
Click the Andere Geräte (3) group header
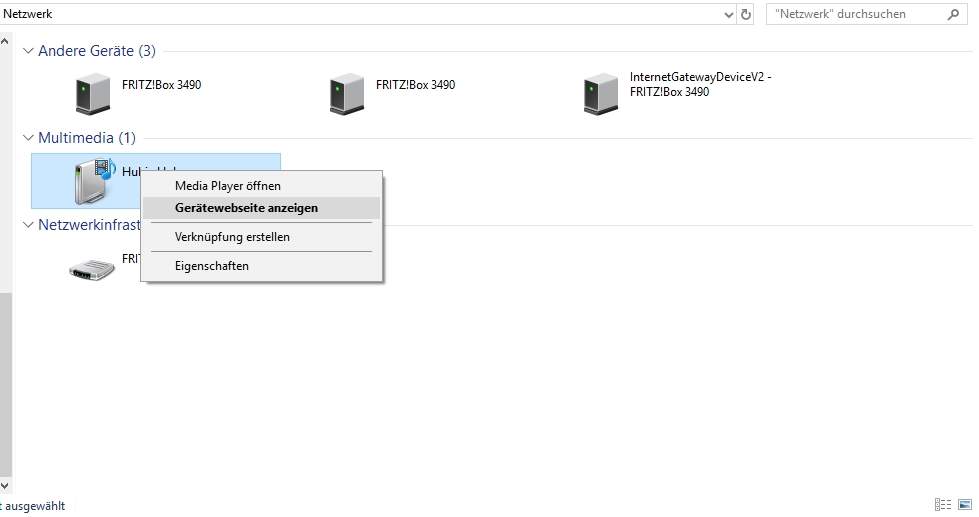97,51
